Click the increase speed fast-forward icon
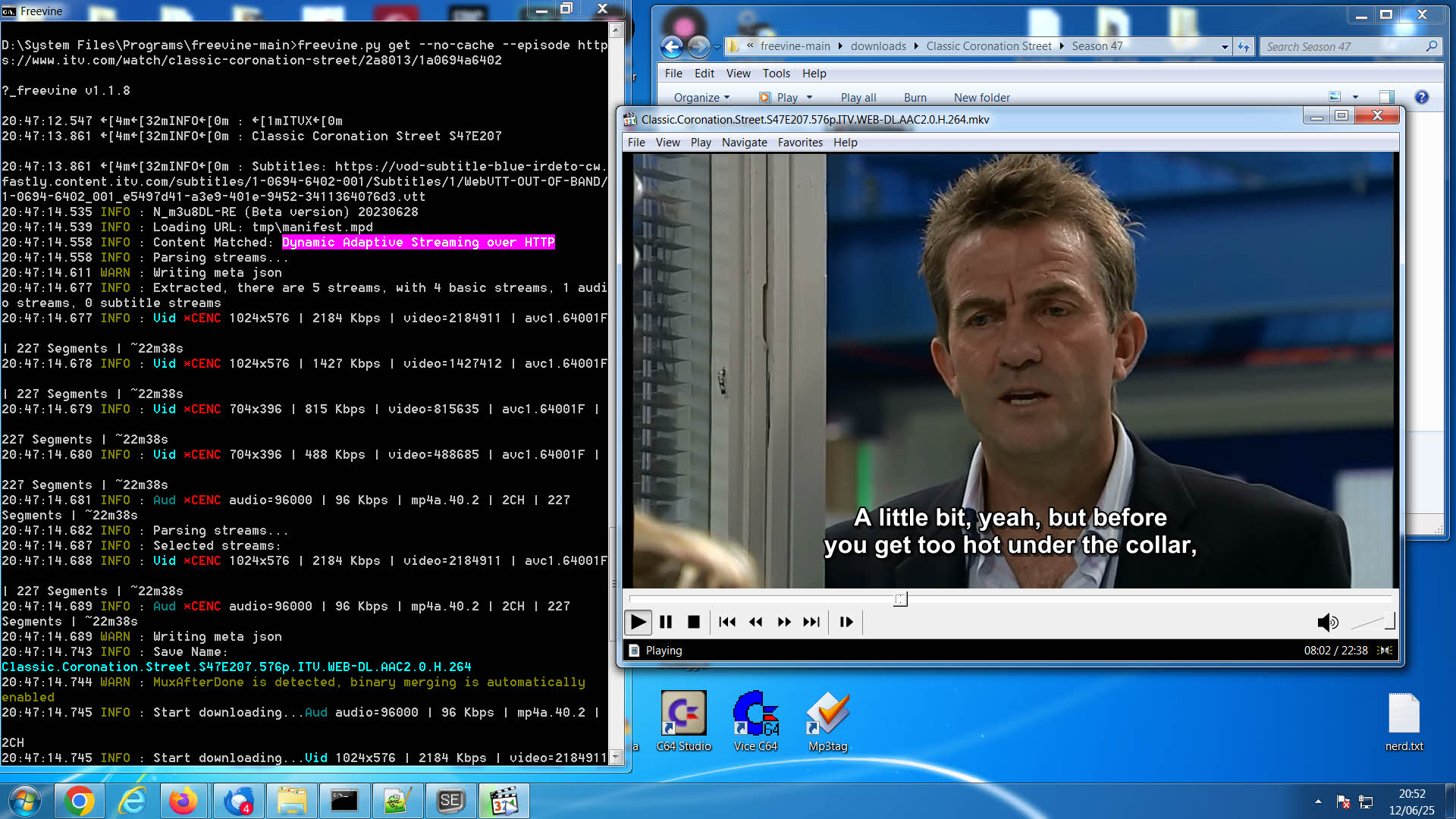Screen dimensions: 1456x819 [783, 622]
